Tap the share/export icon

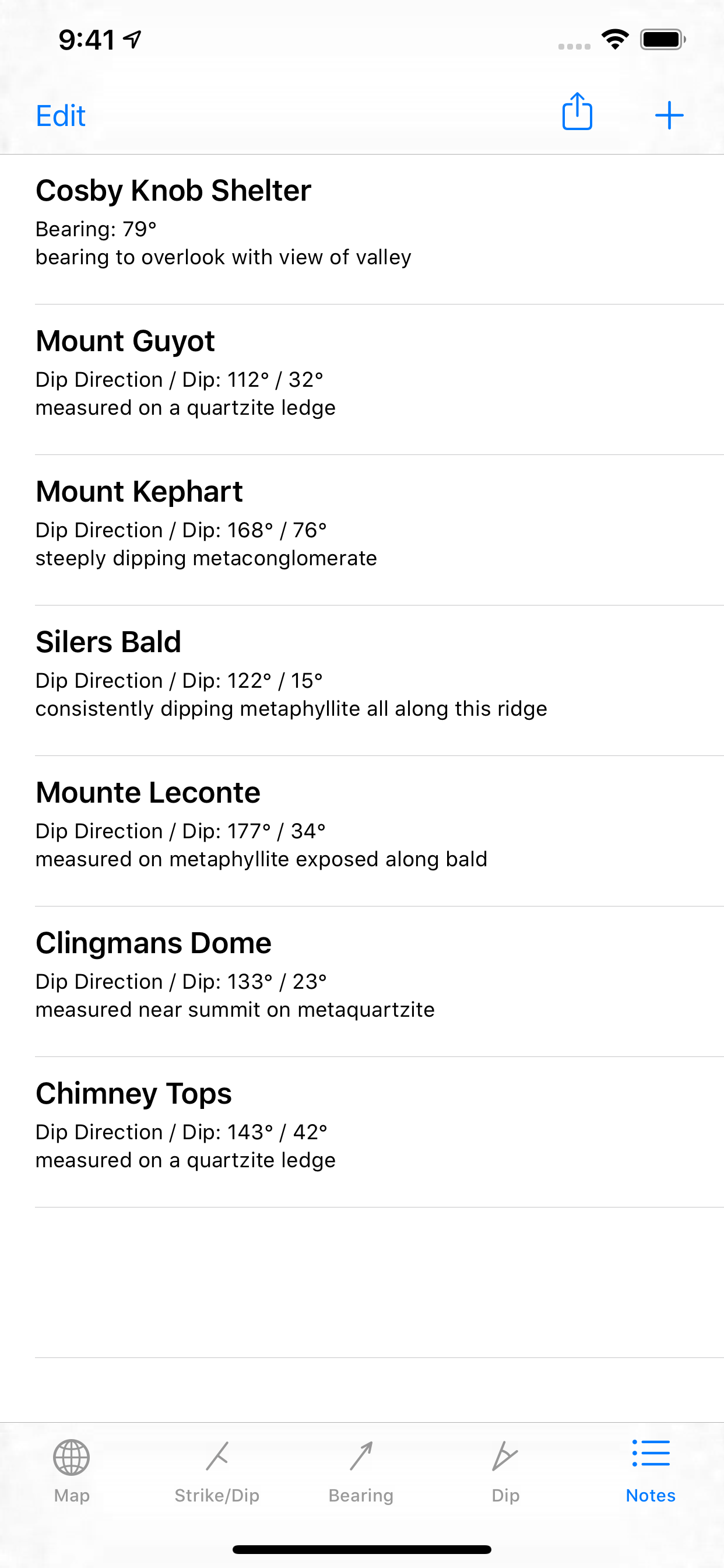577,113
